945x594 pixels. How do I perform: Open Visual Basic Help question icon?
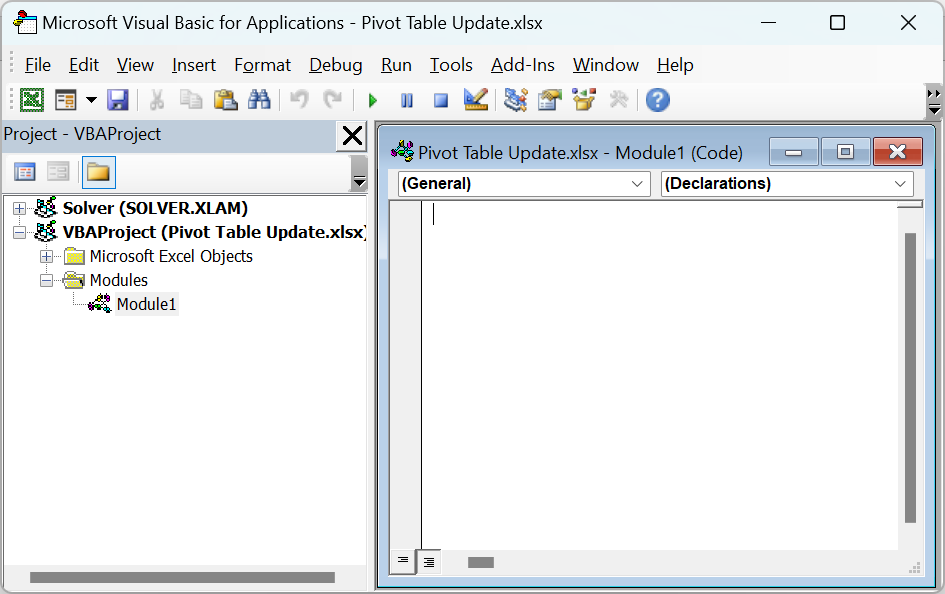[658, 100]
